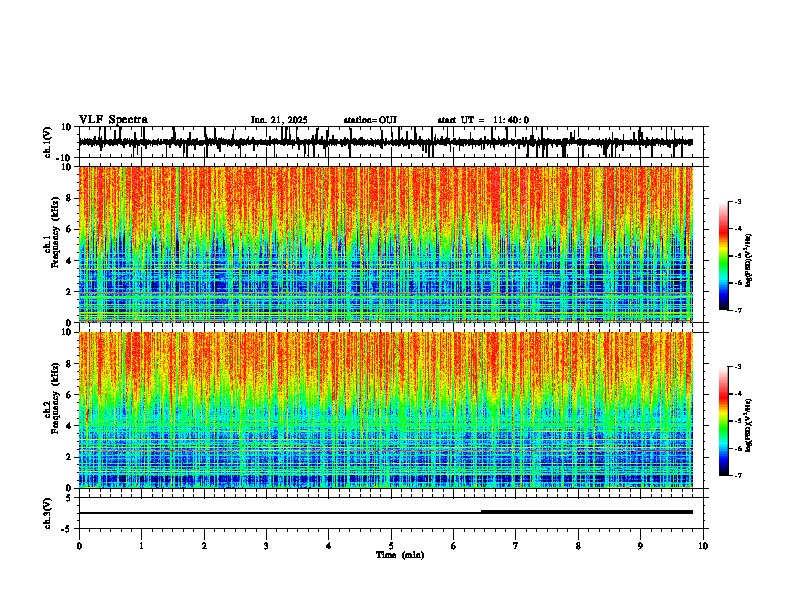Click the "station=OUJ" header label
Image resolution: width=792 pixels, height=612 pixels.
pyautogui.click(x=370, y=120)
